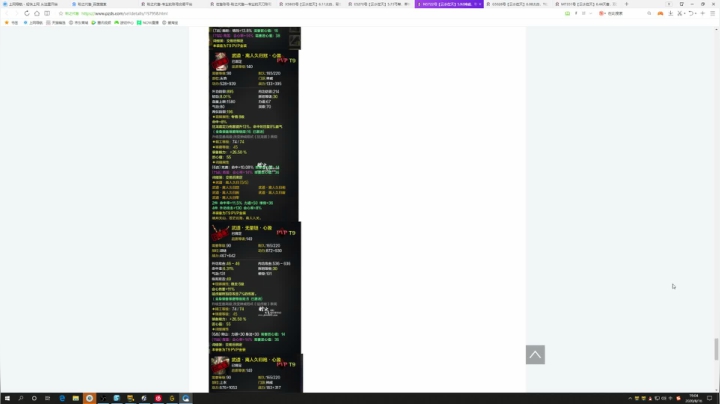Screen dimensions: 720x404
Task: Switch to the last browser tab on right
Action: click(586, 4)
